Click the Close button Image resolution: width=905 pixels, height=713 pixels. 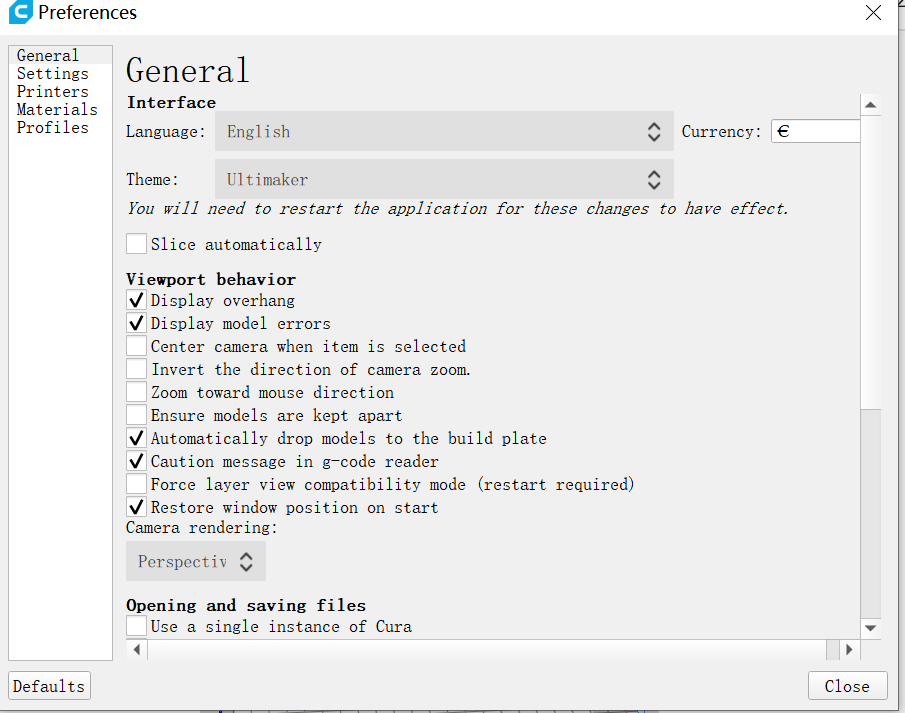(847, 686)
